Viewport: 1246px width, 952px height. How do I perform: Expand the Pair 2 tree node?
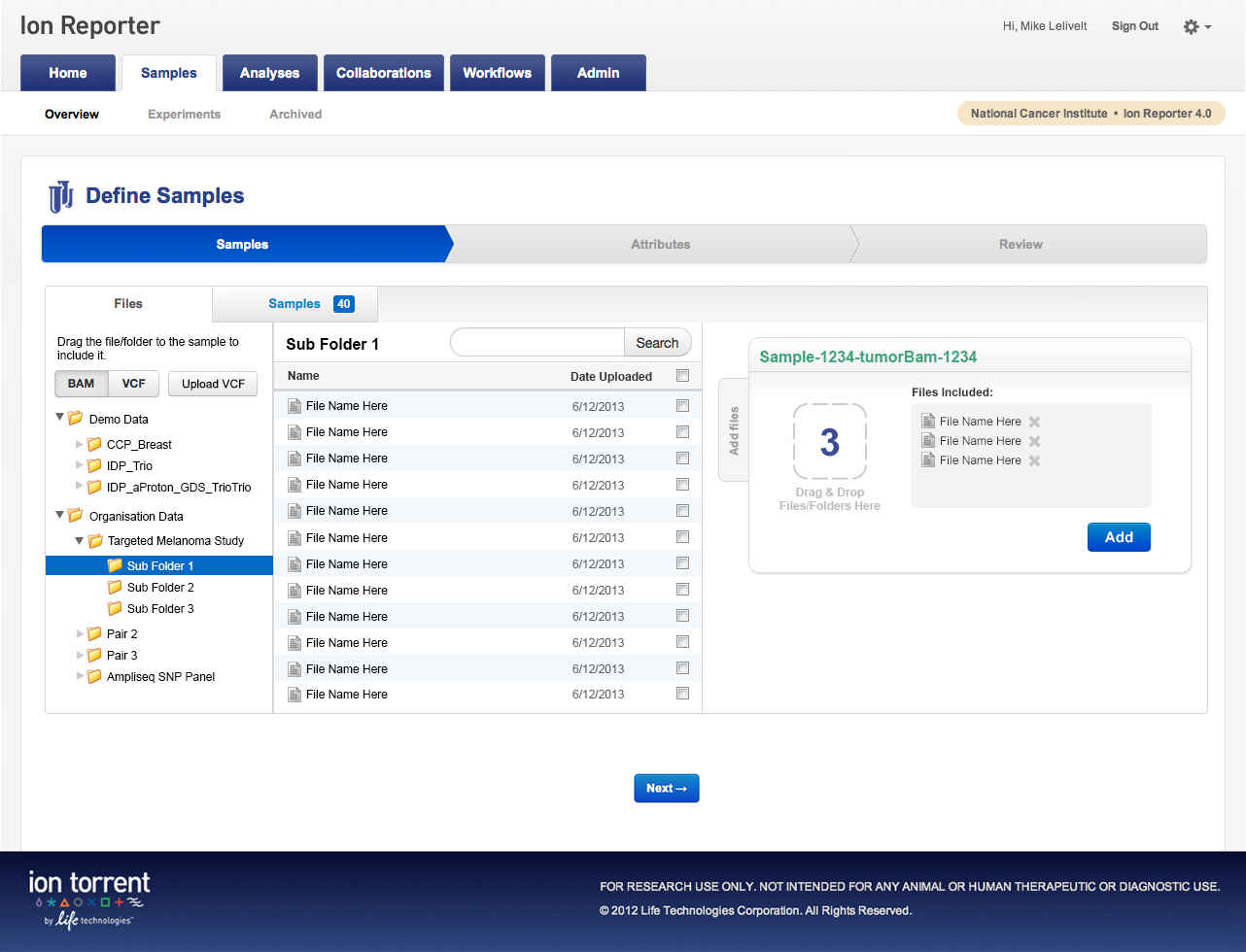pyautogui.click(x=80, y=633)
